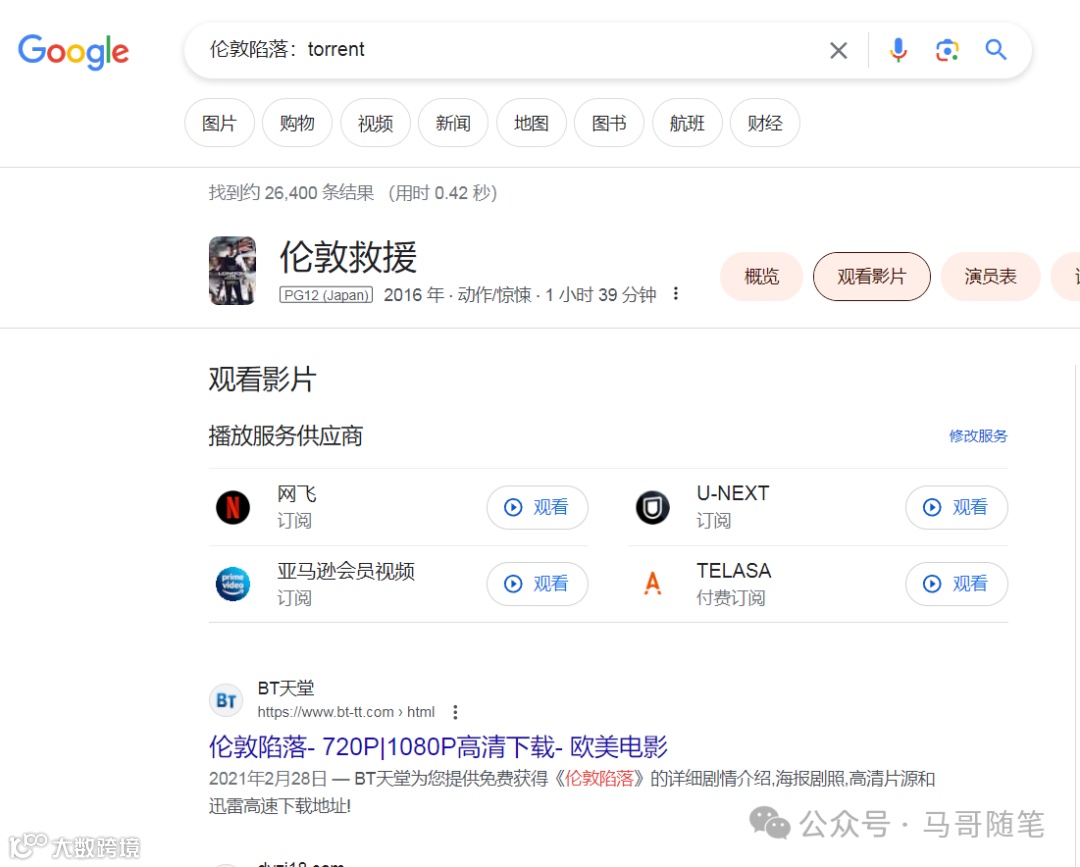This screenshot has height=867, width=1080.
Task: Click the Google logo
Action: click(x=73, y=51)
